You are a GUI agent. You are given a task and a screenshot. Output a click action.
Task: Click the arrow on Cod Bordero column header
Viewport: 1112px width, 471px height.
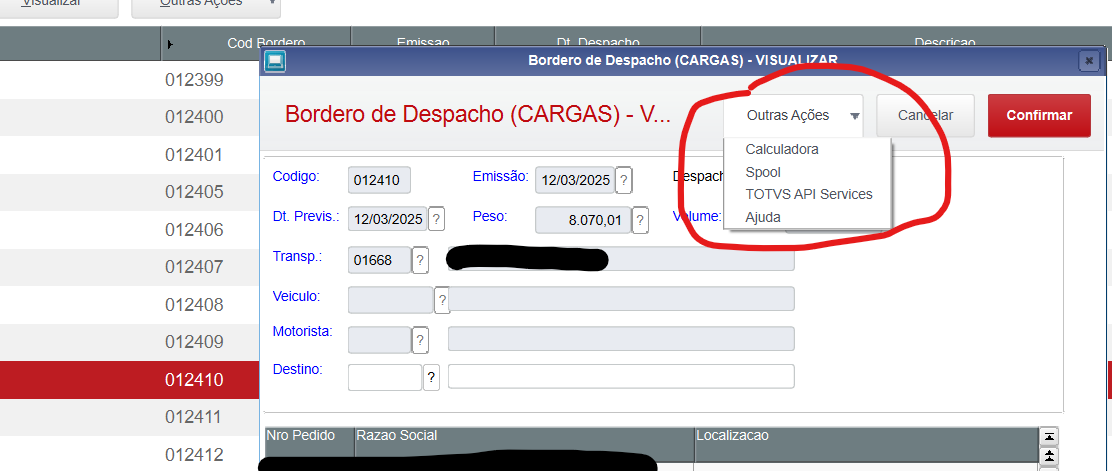click(x=169, y=44)
